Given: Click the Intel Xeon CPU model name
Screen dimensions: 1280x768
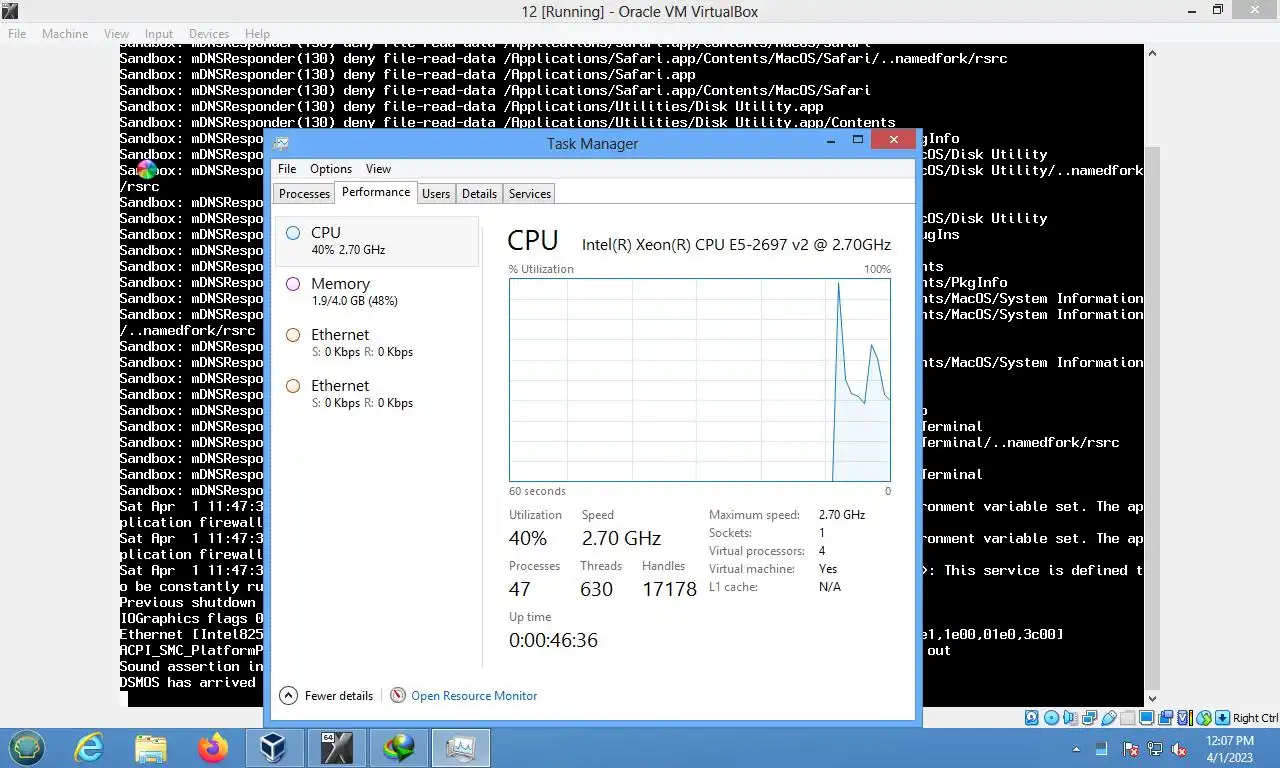Looking at the screenshot, I should [x=736, y=244].
